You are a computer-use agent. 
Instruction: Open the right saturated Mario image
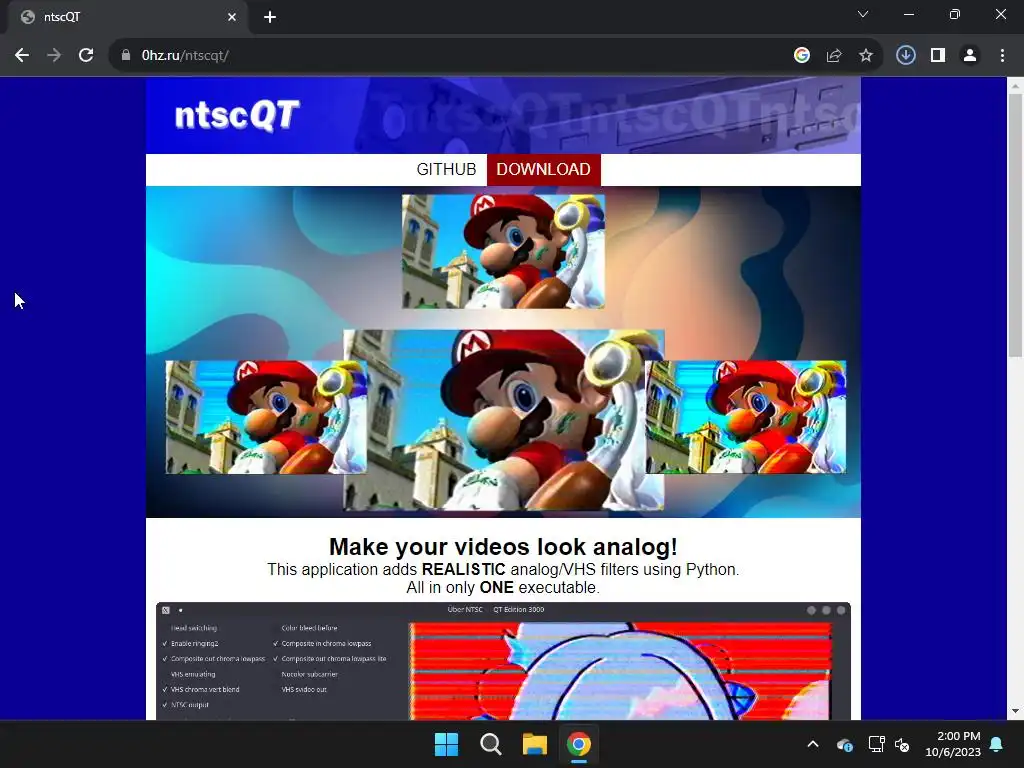point(746,417)
